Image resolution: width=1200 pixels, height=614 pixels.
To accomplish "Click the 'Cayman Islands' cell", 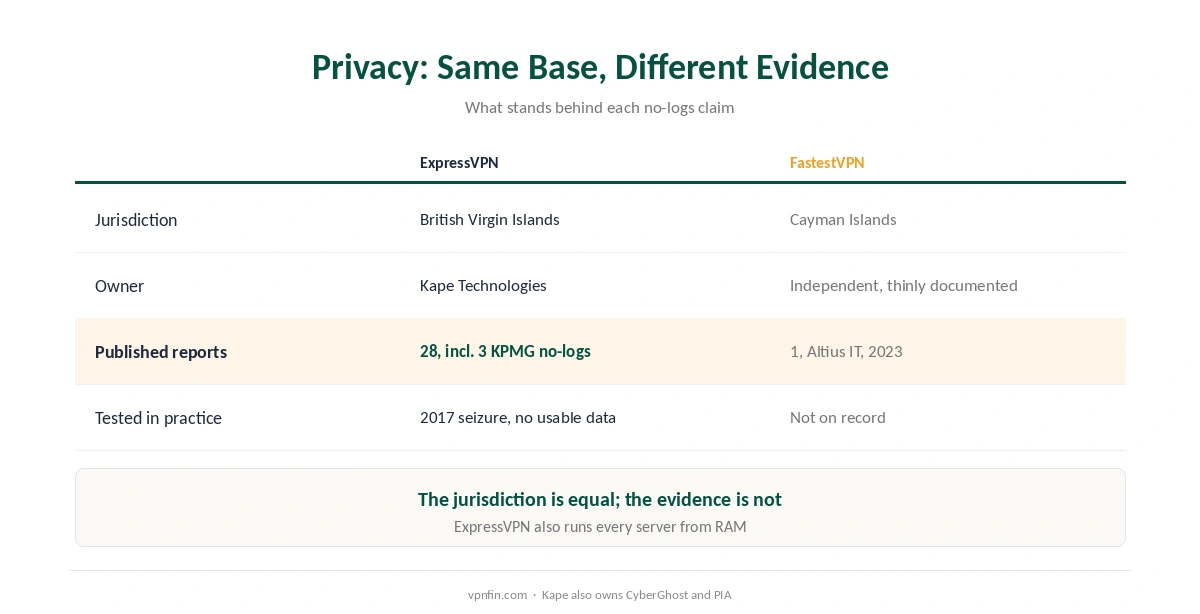I will 843,220.
